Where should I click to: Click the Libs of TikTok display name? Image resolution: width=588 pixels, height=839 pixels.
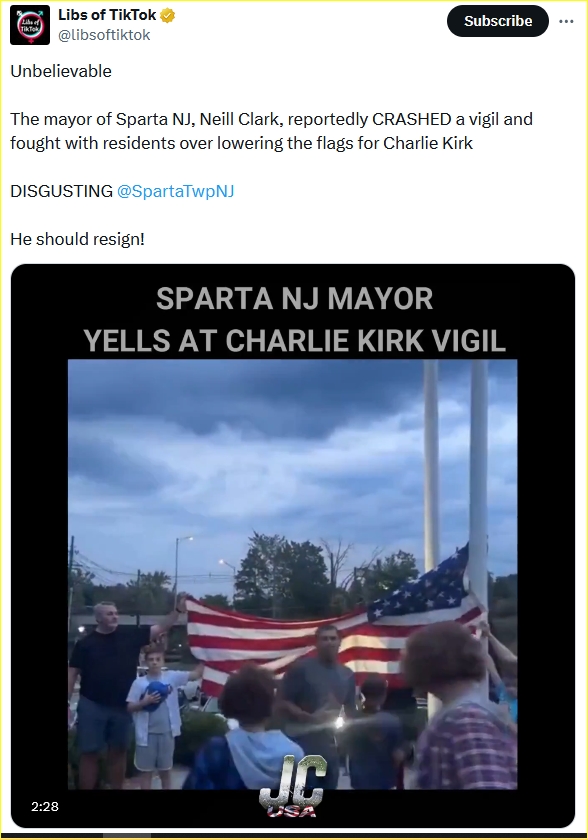click(107, 16)
